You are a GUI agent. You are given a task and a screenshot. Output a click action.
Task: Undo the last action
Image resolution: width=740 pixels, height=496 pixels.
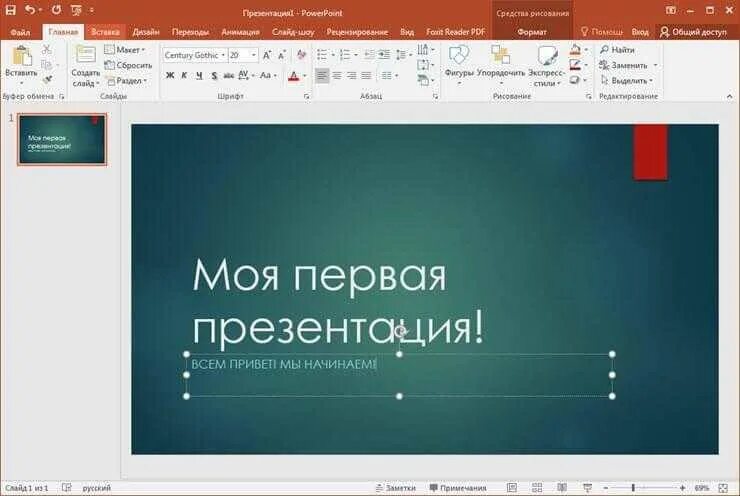coord(30,10)
